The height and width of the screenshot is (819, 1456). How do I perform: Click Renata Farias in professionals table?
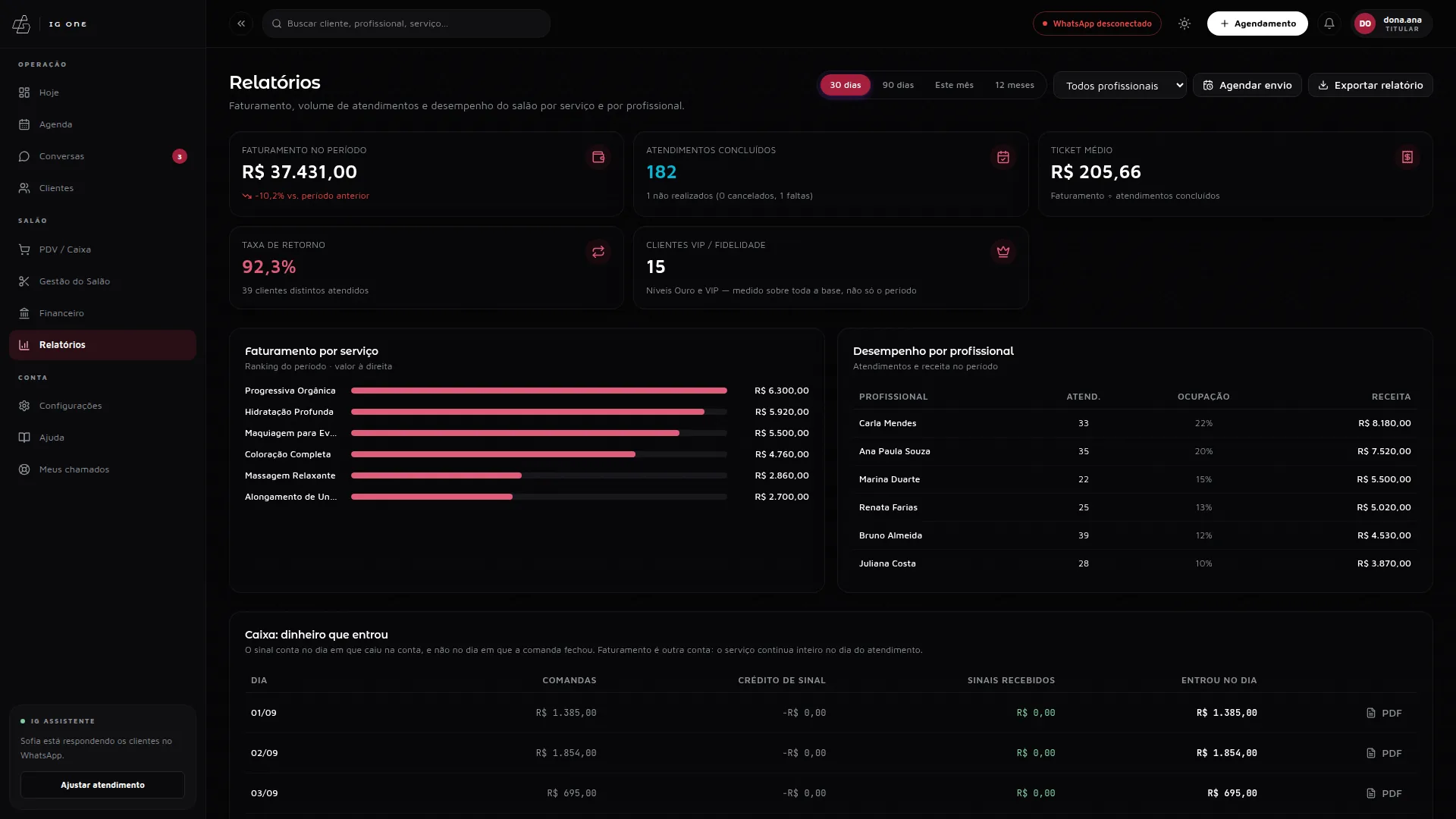[888, 507]
